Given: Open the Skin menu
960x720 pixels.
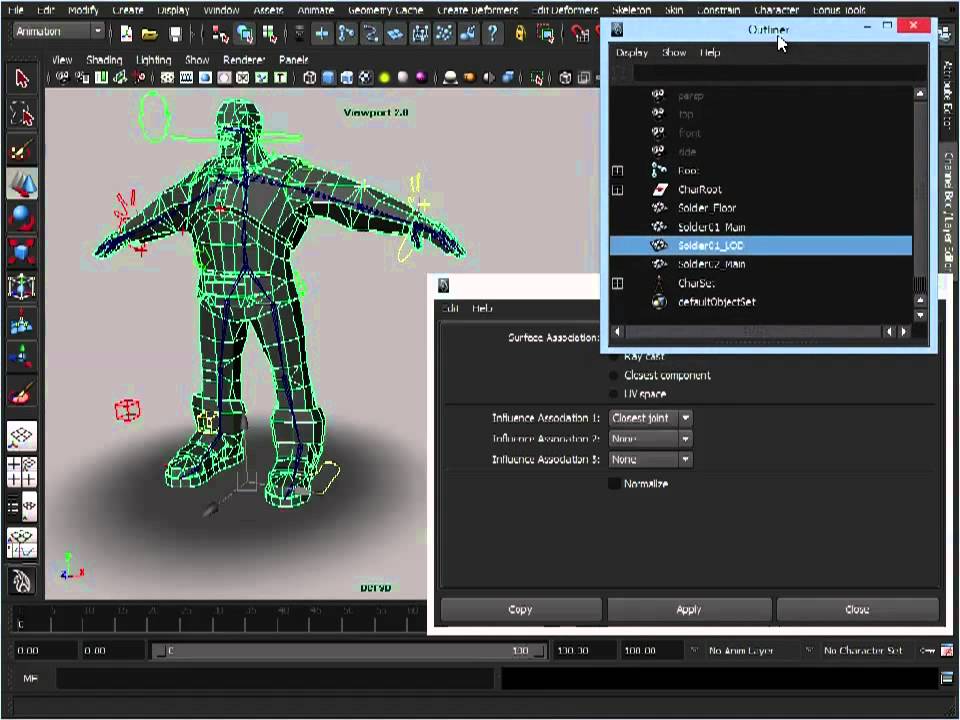Looking at the screenshot, I should click(x=674, y=10).
